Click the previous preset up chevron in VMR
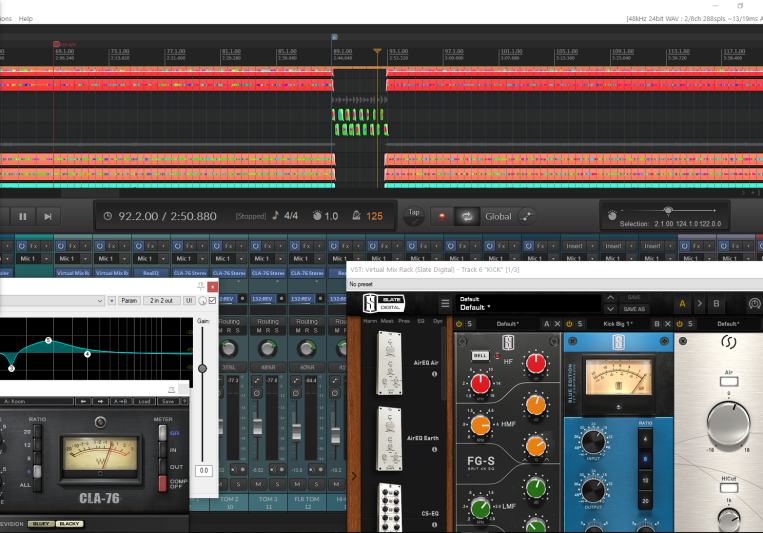Image resolution: width=763 pixels, height=533 pixels. point(610,297)
